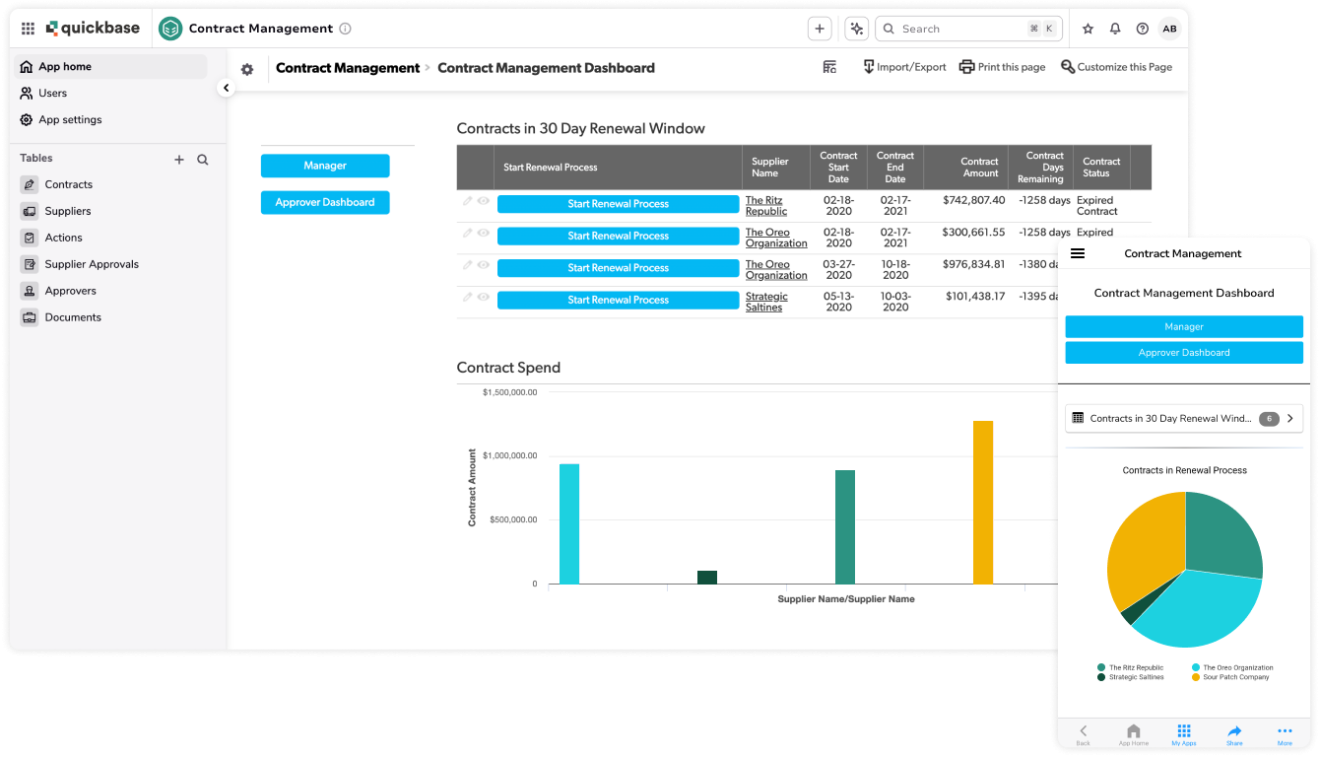Search tables using the magnifier icon
Viewport: 1320px width, 758px height.
[x=202, y=158]
